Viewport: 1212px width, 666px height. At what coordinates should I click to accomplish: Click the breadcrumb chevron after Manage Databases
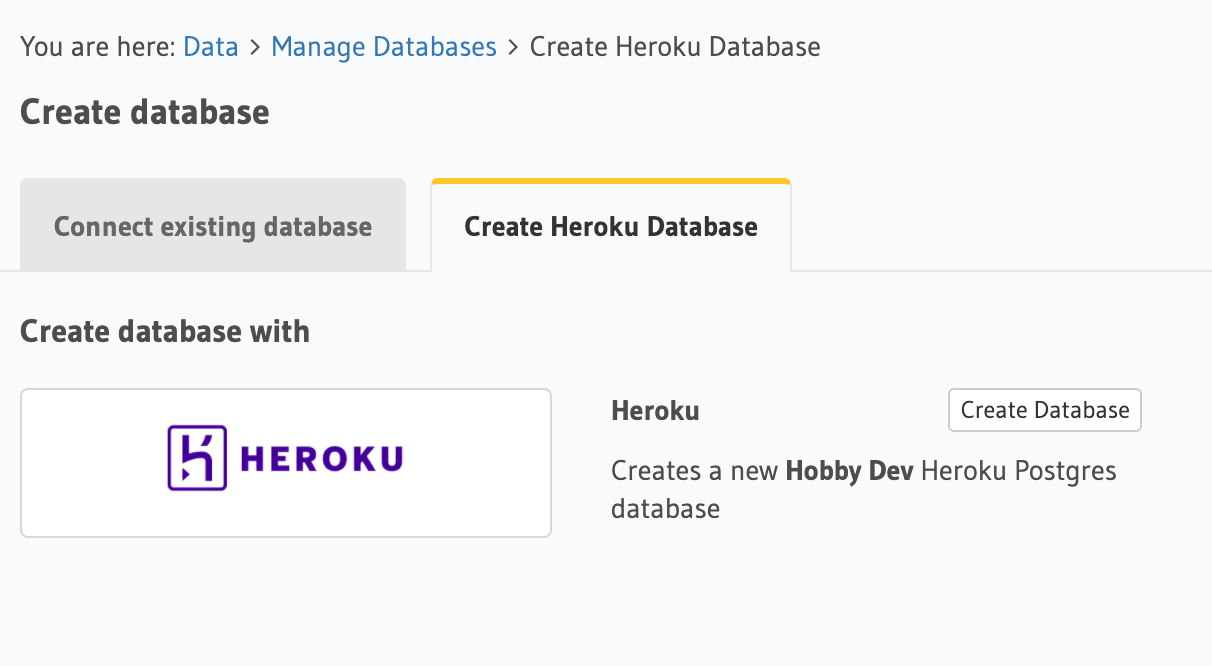coord(513,47)
